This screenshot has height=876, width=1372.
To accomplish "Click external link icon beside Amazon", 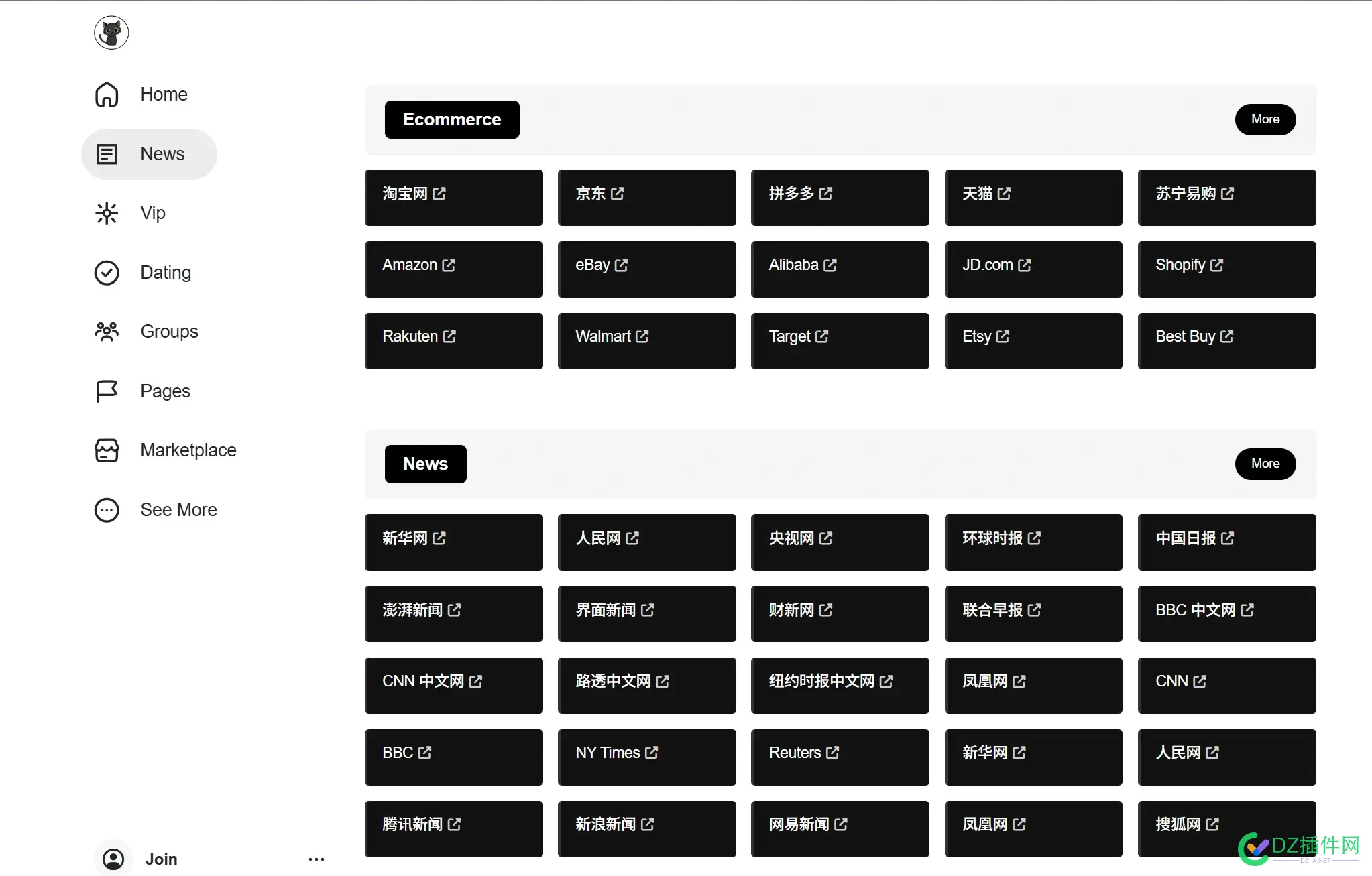I will coord(449,265).
